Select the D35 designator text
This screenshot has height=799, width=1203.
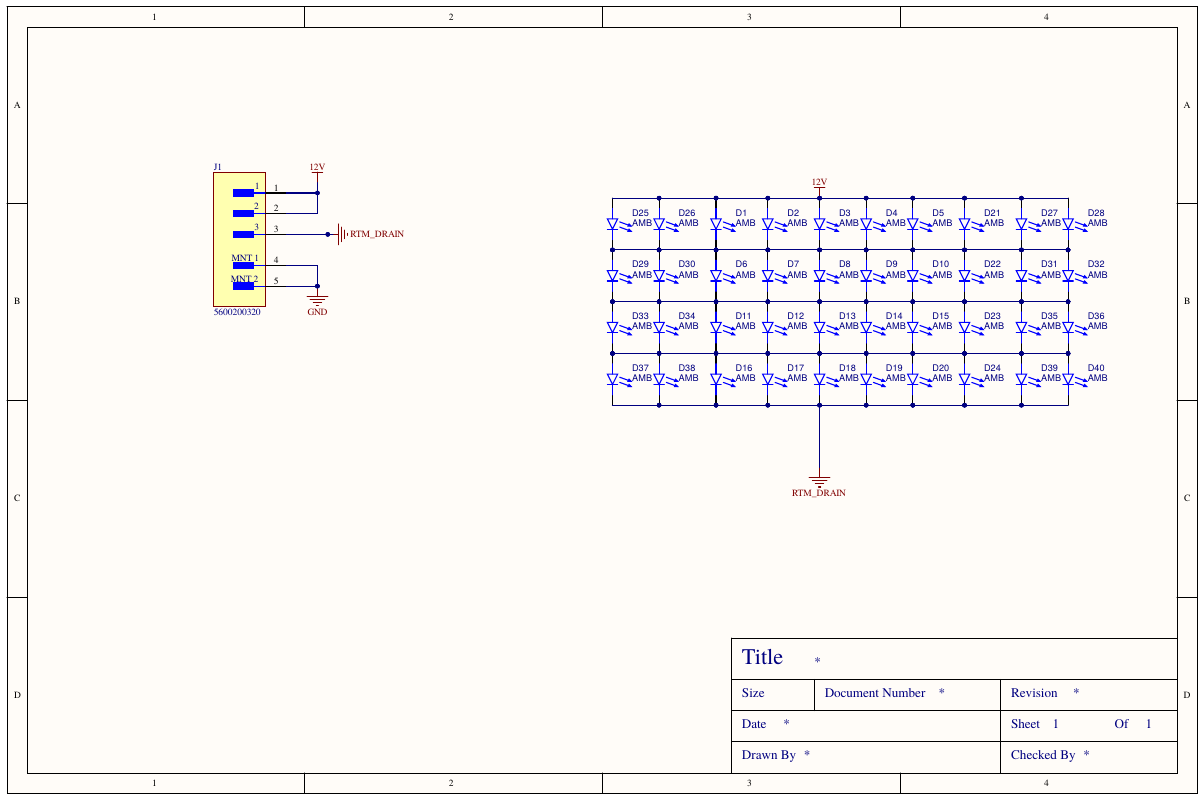[x=1049, y=316]
